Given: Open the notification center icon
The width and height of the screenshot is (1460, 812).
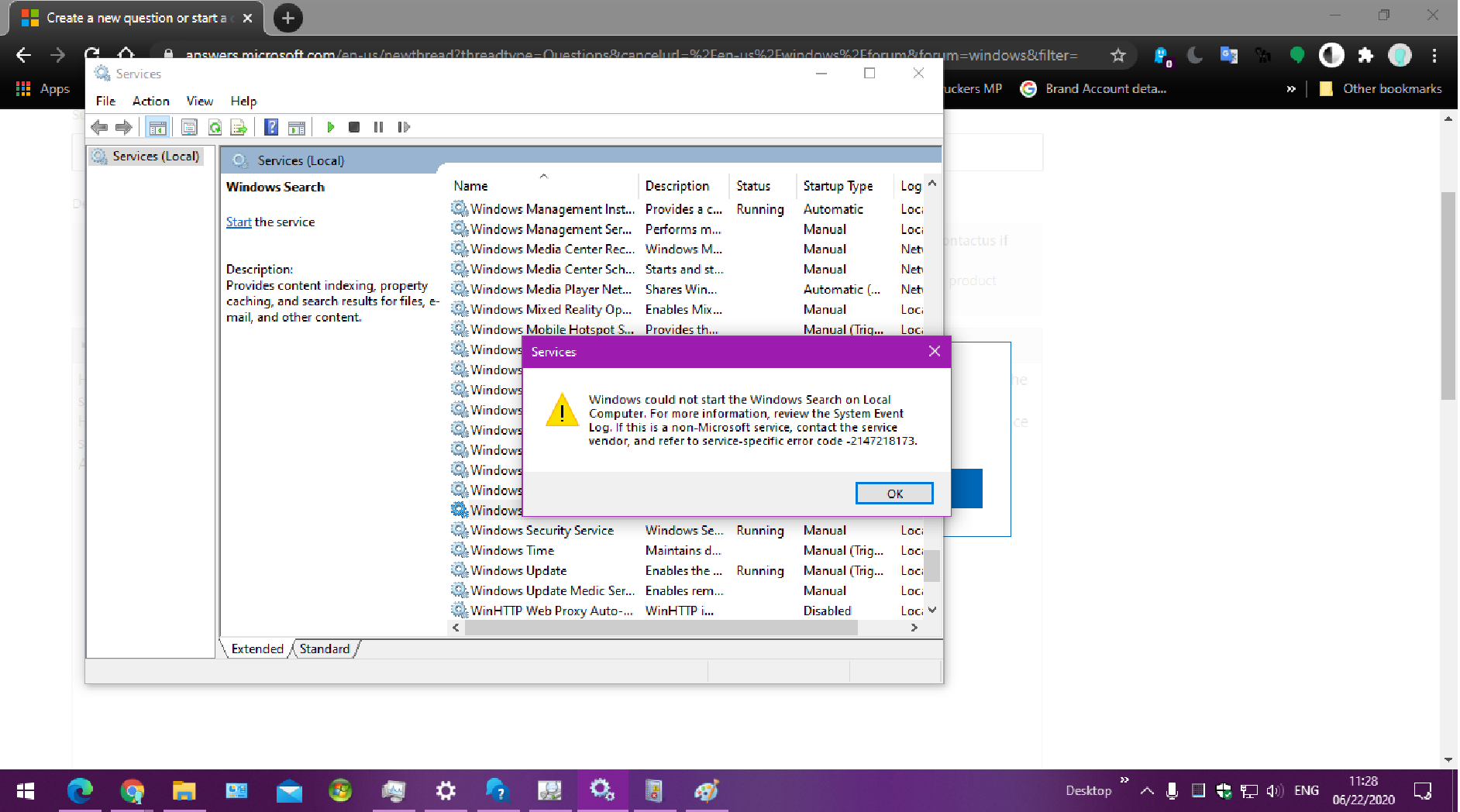Looking at the screenshot, I should (x=1422, y=791).
